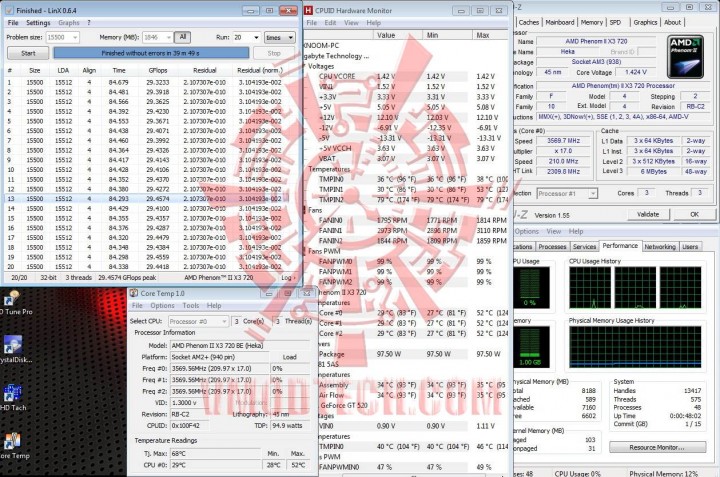Screen dimensions: 720x477
Task: Click the Core Speed value in CPU-Z
Action: [x=563, y=141]
